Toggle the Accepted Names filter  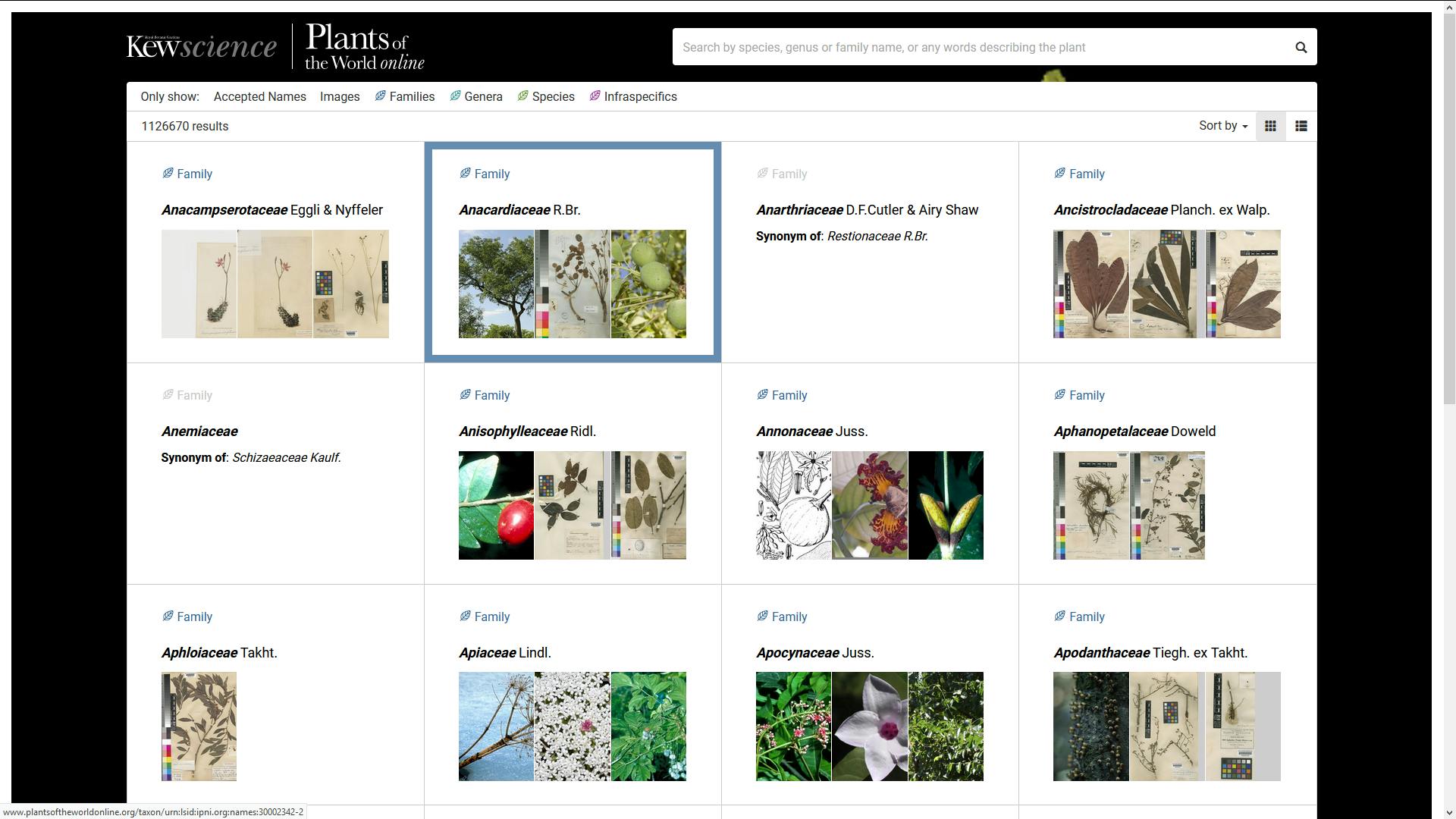point(259,96)
